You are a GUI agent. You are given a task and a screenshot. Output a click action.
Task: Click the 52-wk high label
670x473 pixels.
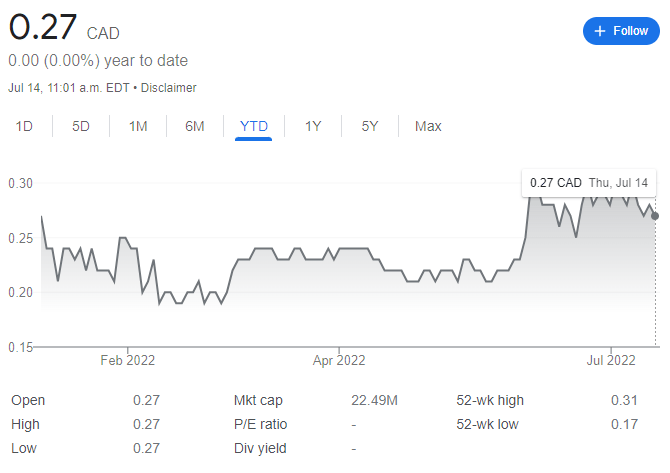click(x=490, y=400)
